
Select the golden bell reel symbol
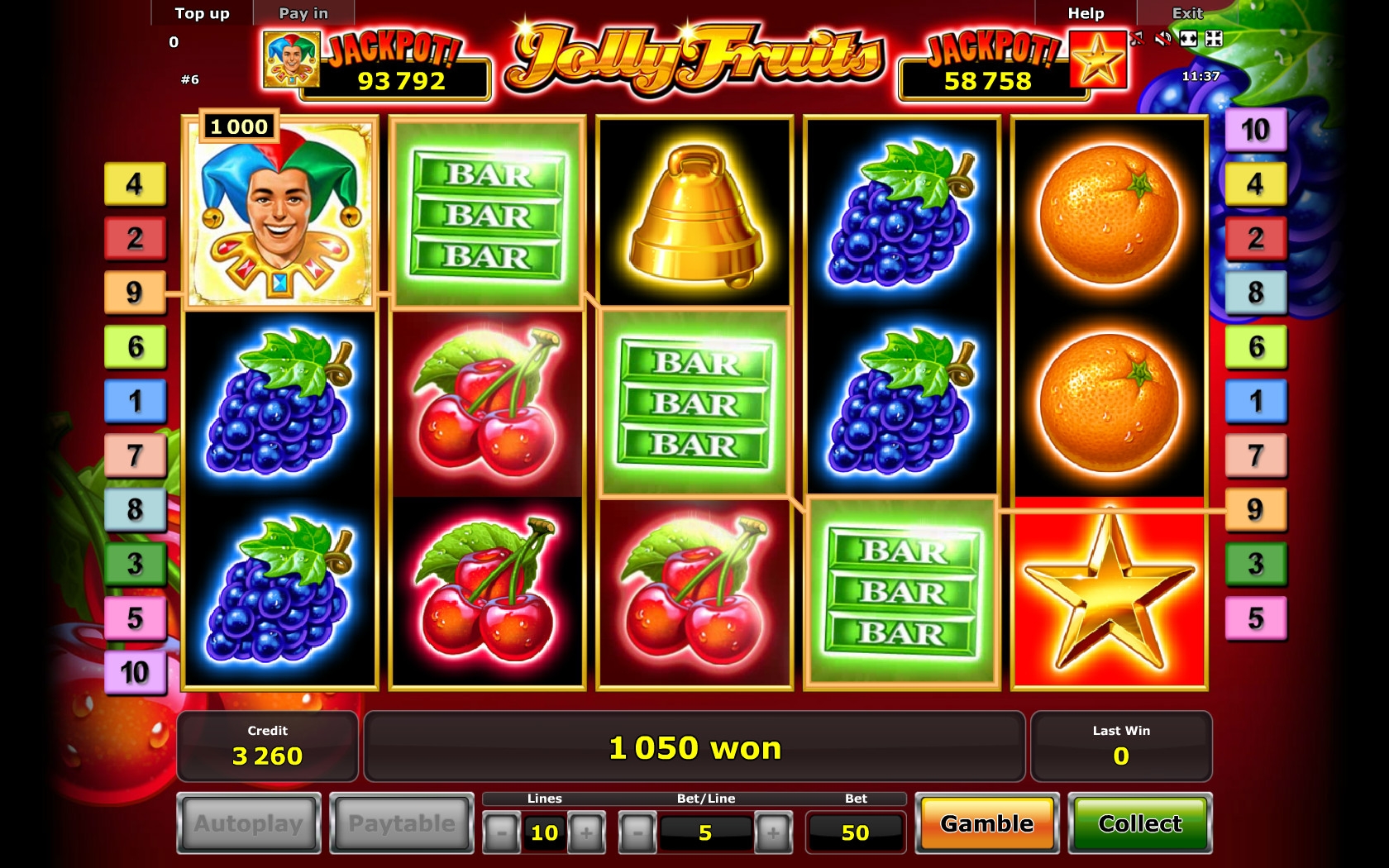tap(694, 213)
